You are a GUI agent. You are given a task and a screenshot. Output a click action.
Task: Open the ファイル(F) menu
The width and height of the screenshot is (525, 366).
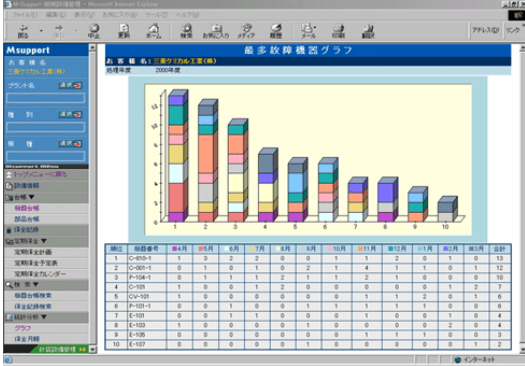[24, 15]
